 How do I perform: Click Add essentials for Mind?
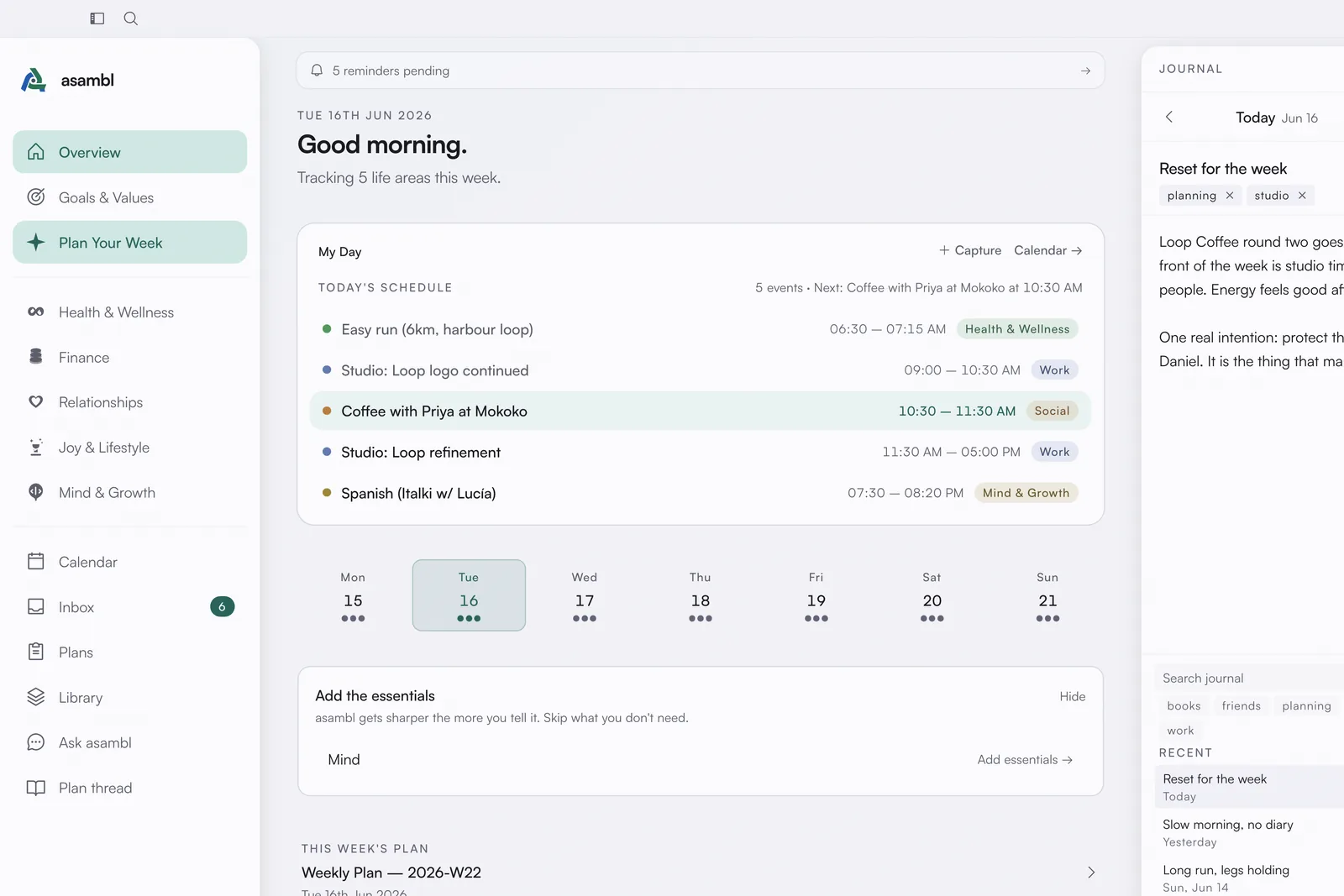tap(1025, 759)
